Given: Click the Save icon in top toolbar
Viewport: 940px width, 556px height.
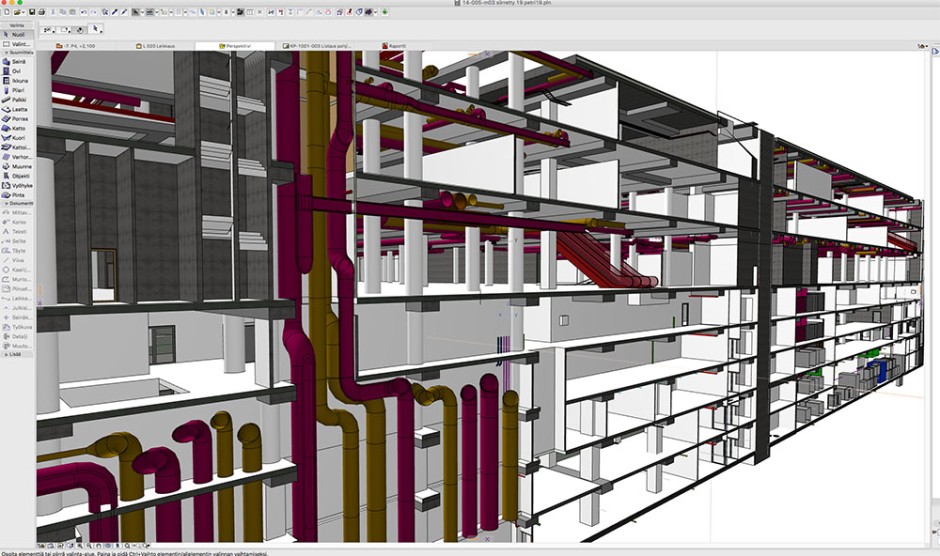Looking at the screenshot, I should point(32,12).
